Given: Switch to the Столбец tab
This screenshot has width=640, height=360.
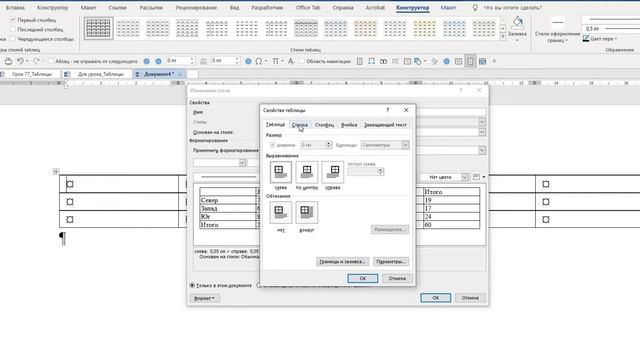Looking at the screenshot, I should click(324, 124).
